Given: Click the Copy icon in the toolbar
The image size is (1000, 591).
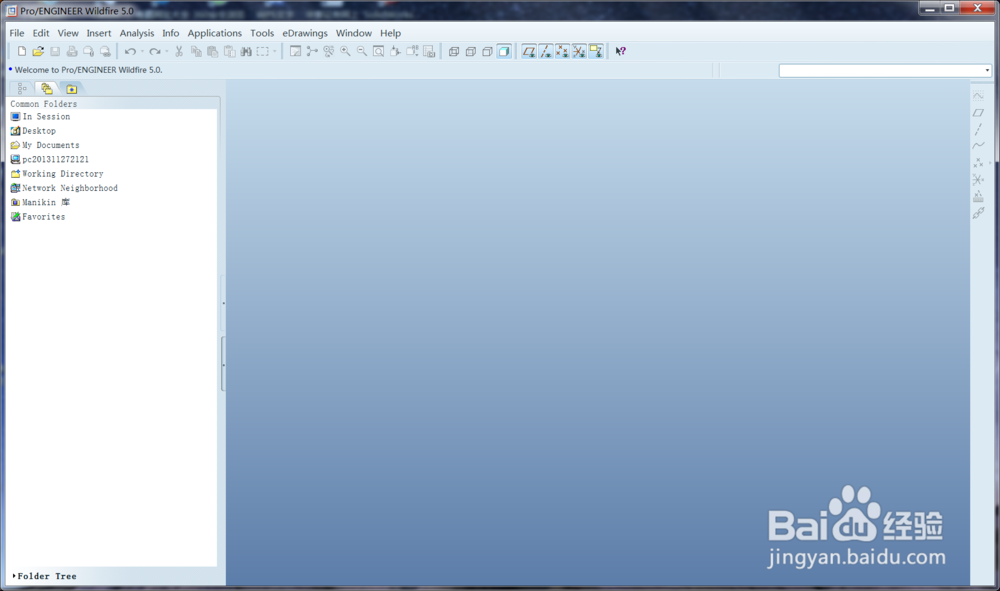Looking at the screenshot, I should 196,52.
